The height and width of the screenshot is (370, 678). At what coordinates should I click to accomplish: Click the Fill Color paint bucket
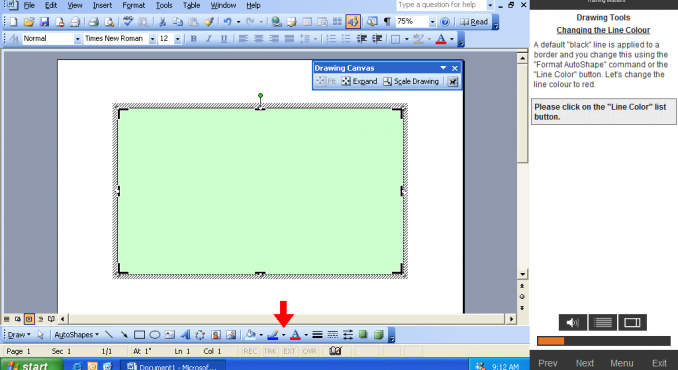[x=250, y=335]
